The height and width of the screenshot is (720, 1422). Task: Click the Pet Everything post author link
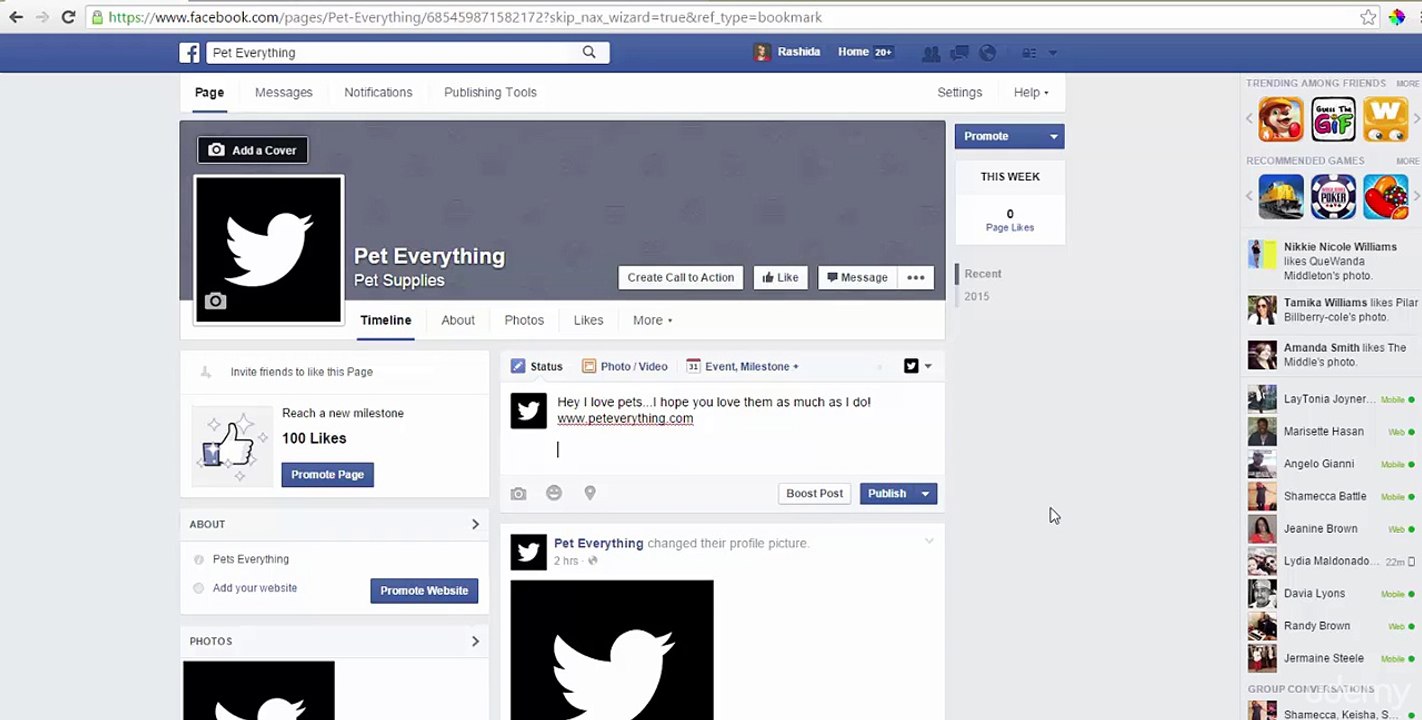(599, 543)
